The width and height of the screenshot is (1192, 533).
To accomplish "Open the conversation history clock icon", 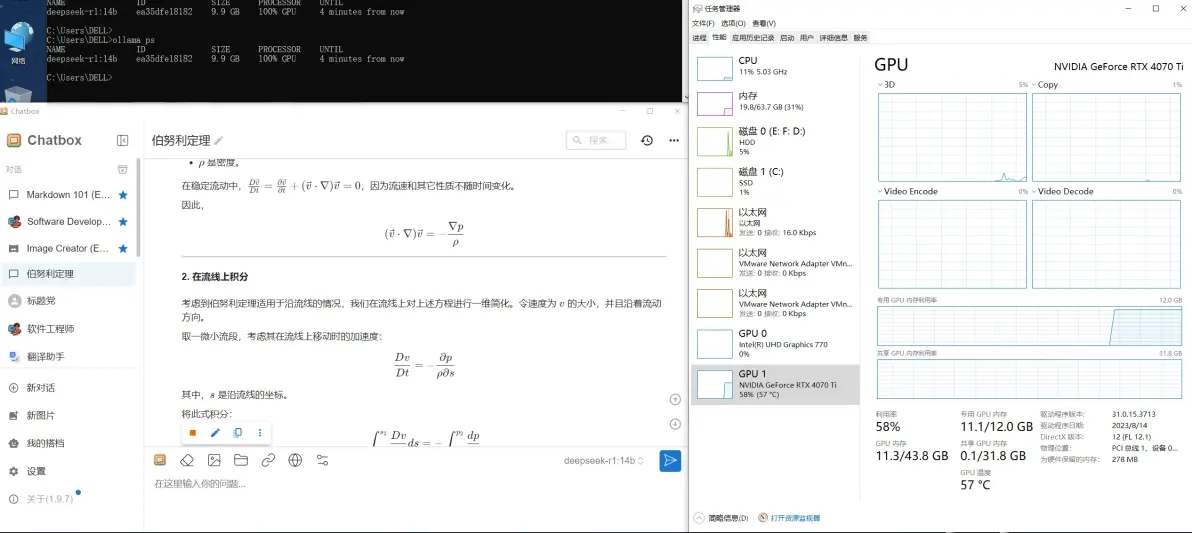I will (647, 141).
